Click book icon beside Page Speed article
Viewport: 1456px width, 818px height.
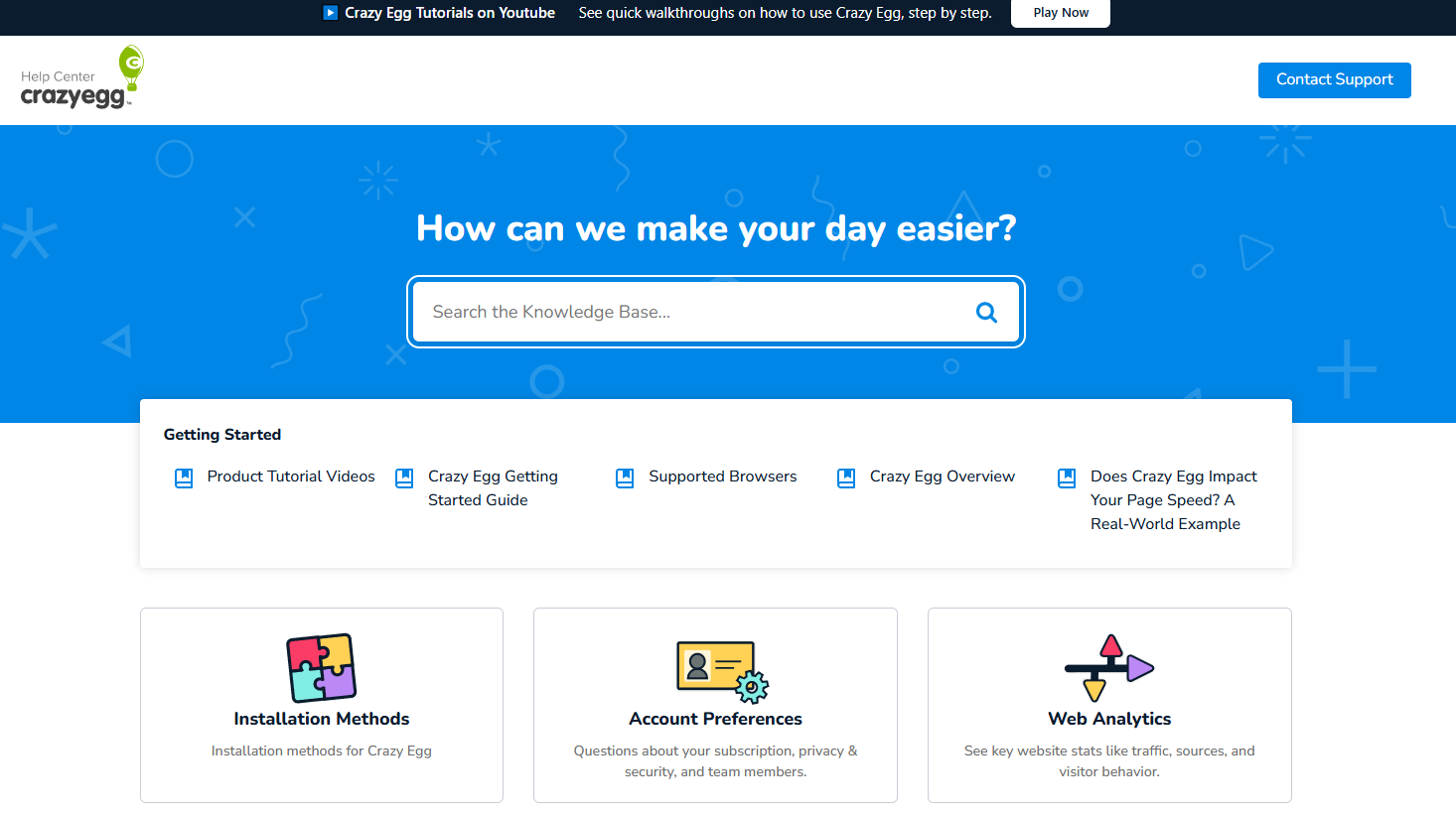click(x=1067, y=477)
